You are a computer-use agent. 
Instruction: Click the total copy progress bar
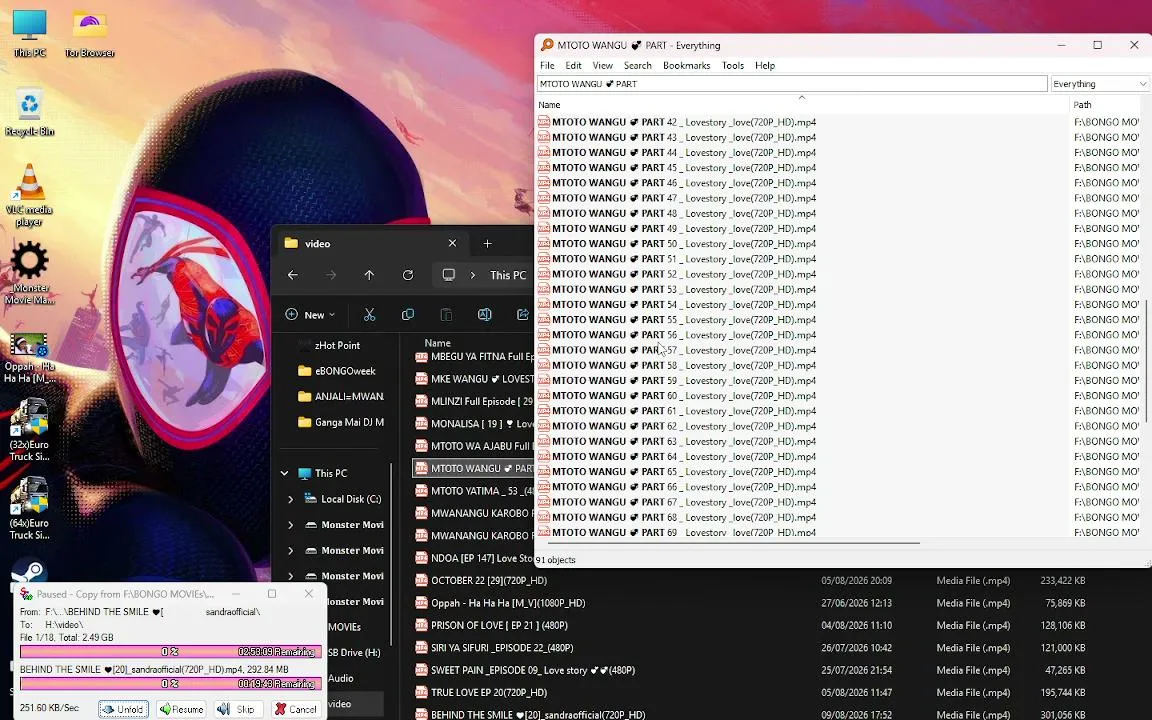click(x=170, y=652)
